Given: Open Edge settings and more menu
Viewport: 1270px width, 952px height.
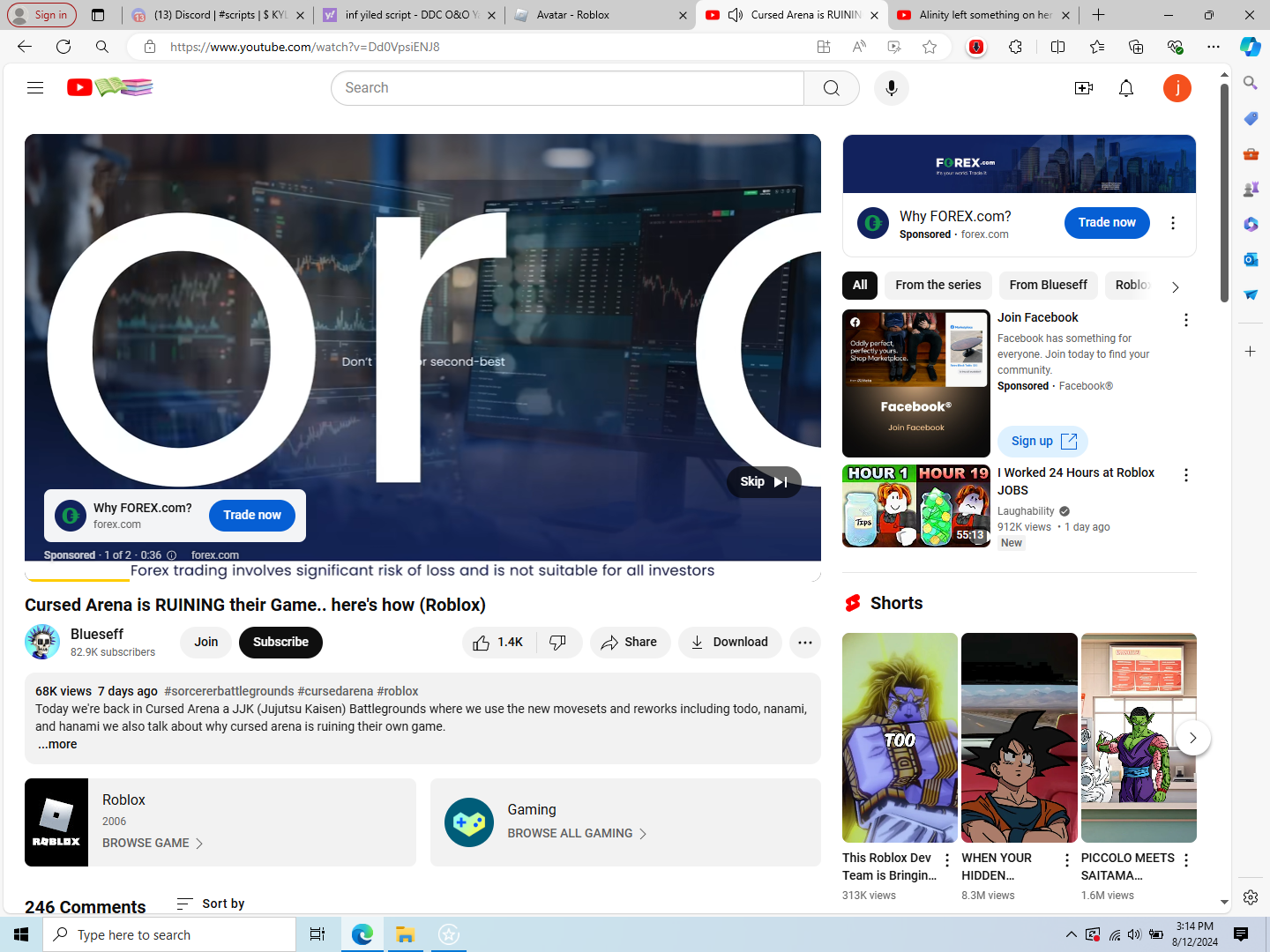Looking at the screenshot, I should 1214,47.
